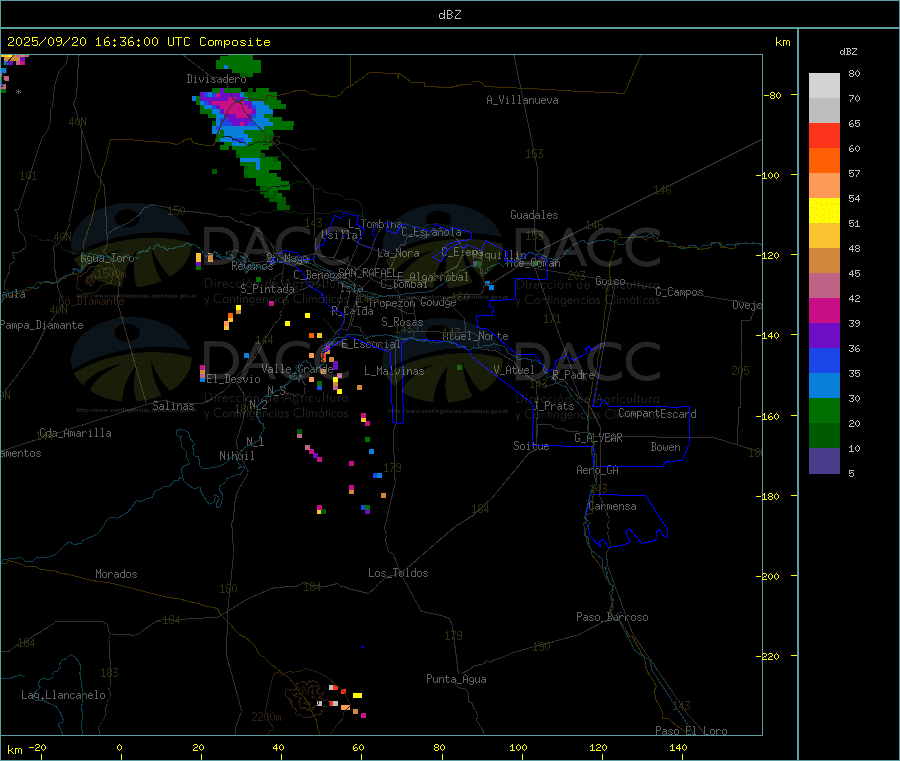Click the white 70-80 dBZ legend swatch
This screenshot has height=761, width=900.
coord(824,86)
